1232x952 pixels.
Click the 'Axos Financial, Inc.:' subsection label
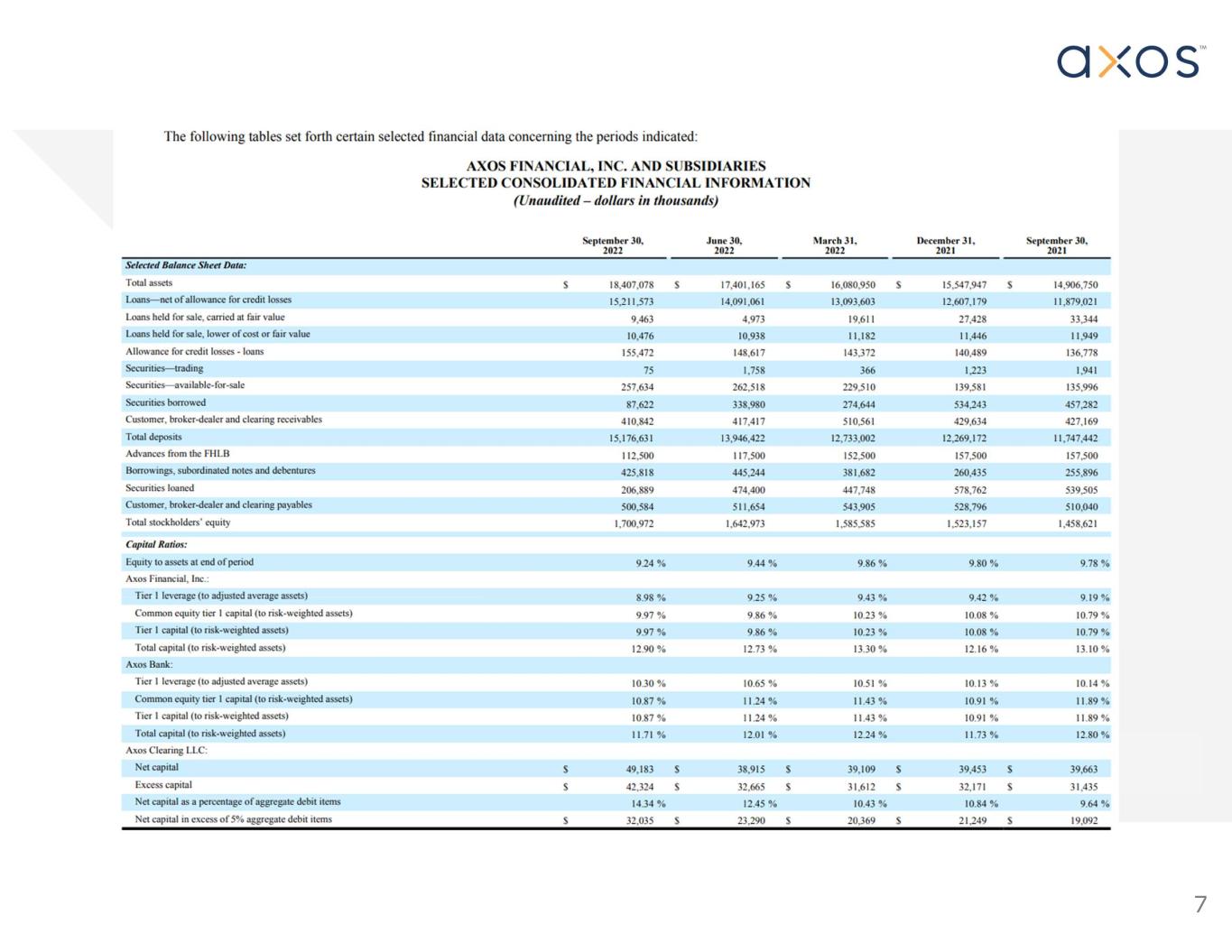pos(167,579)
